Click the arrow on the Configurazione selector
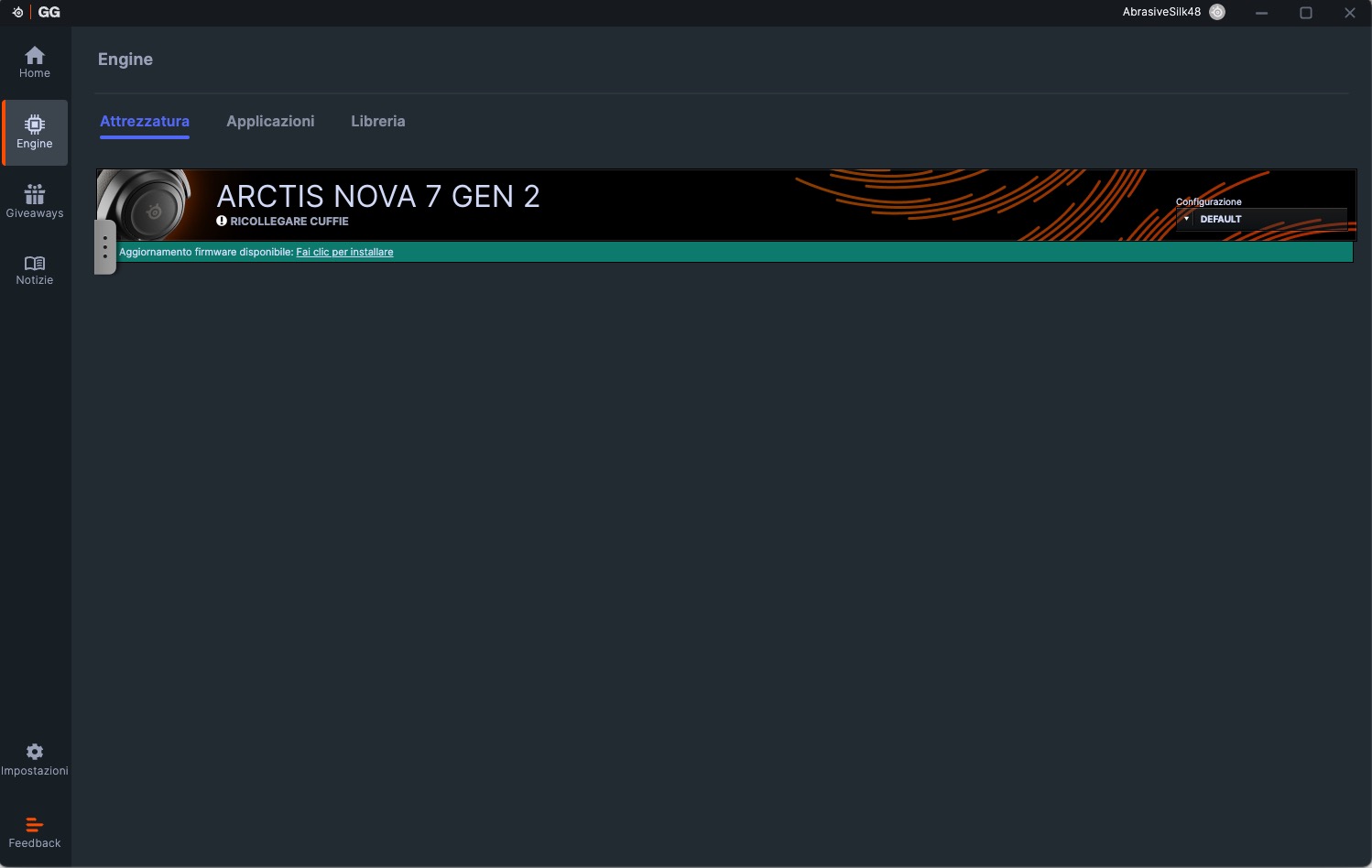Viewport: 1372px width, 868px height. coord(1186,219)
